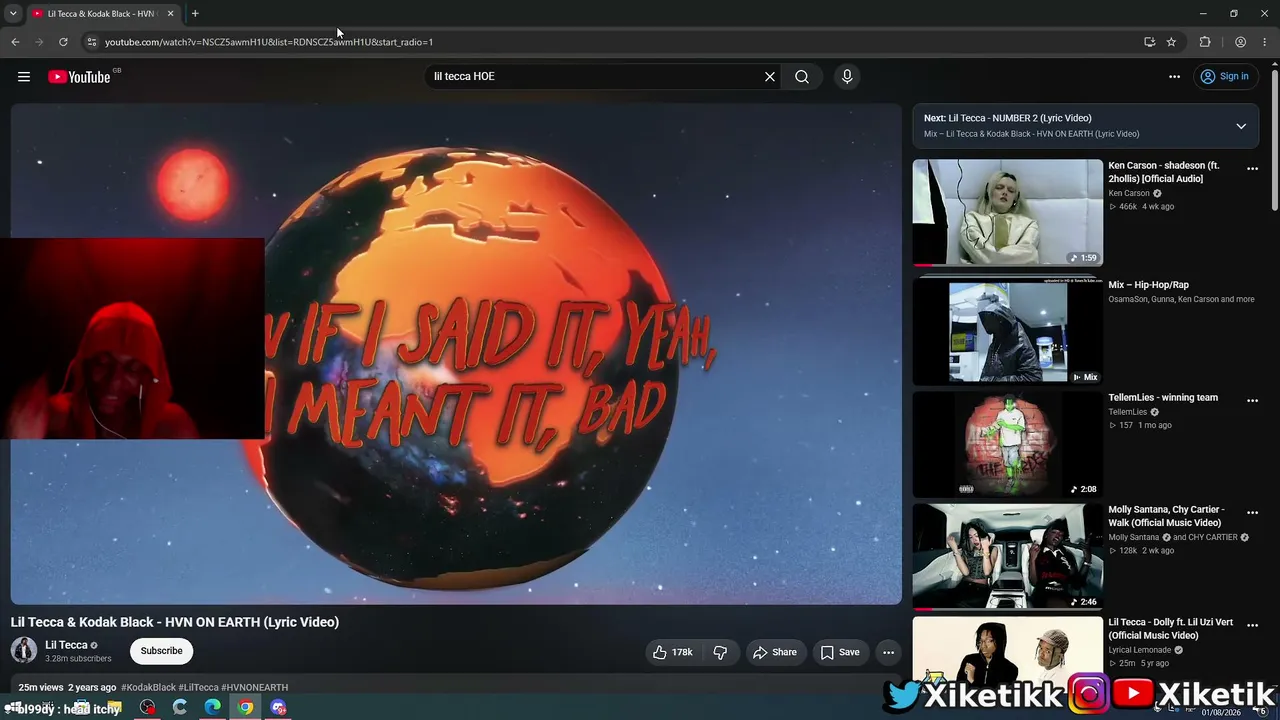Open the #LilTecca hashtag
The image size is (1280, 720).
pos(198,688)
